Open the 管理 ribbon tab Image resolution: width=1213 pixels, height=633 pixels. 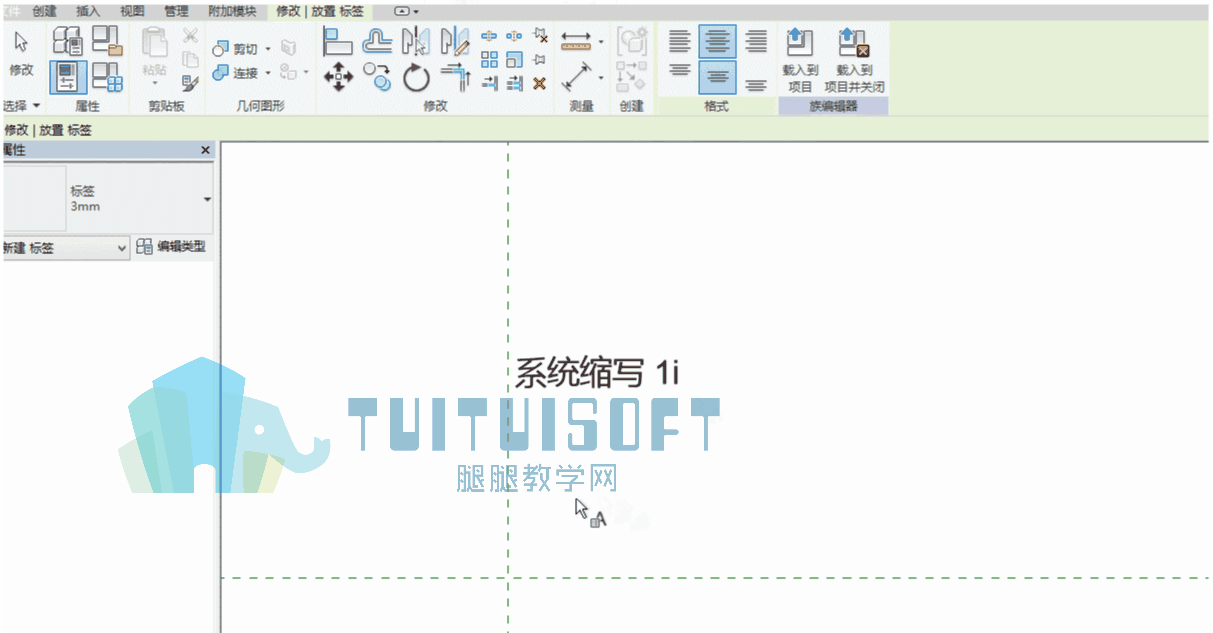176,11
